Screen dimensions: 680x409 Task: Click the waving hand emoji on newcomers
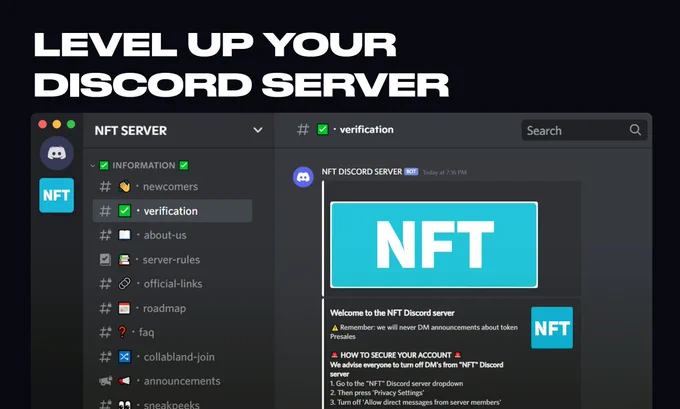pyautogui.click(x=124, y=187)
